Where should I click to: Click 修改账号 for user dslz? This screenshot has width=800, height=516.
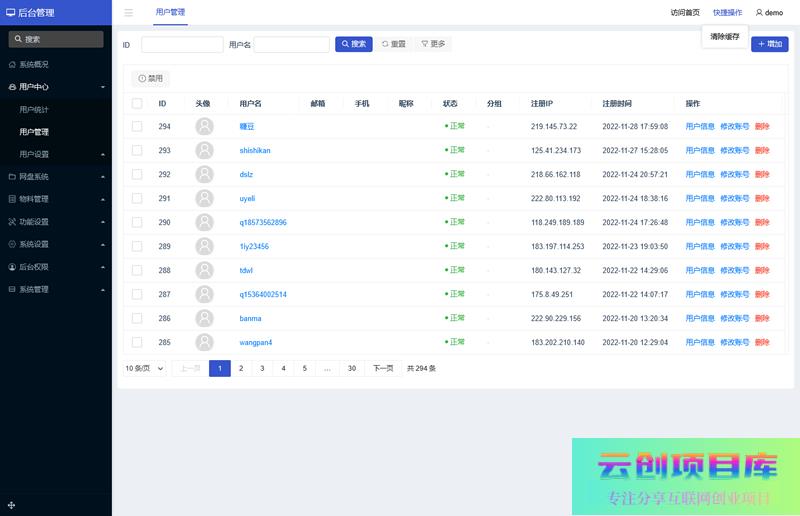734,174
